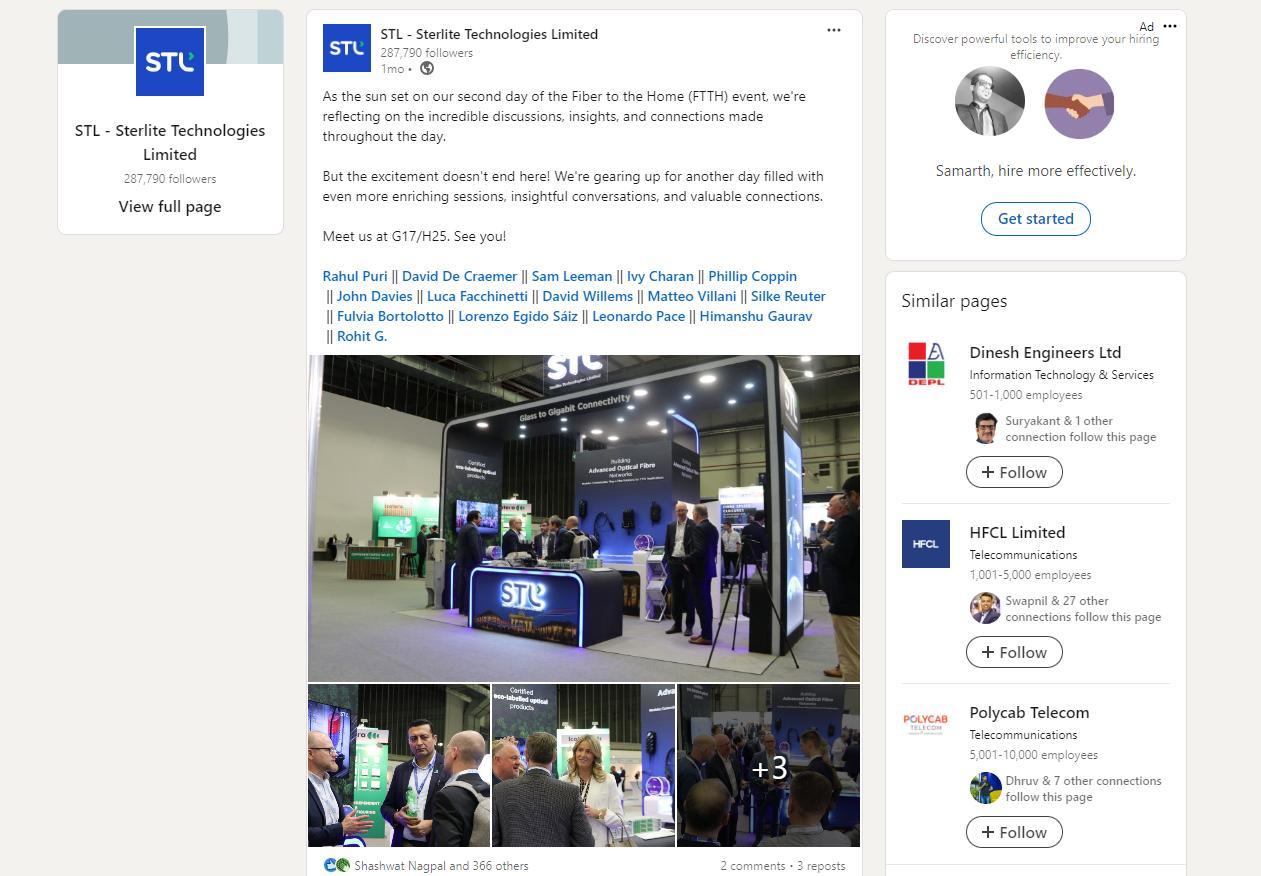The height and width of the screenshot is (876, 1261).
Task: Open HFCL Limited page name
Action: coord(1017,532)
